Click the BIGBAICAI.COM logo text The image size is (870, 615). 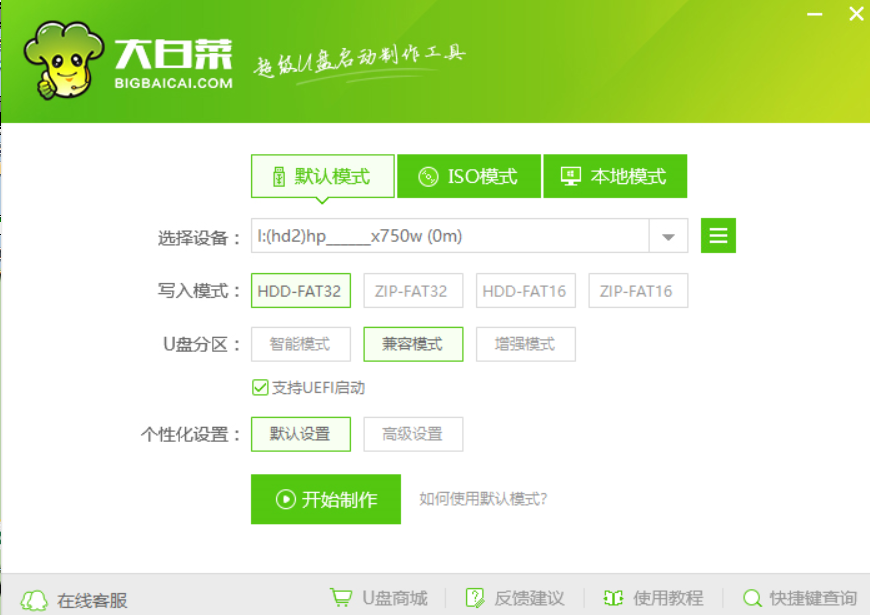174,83
